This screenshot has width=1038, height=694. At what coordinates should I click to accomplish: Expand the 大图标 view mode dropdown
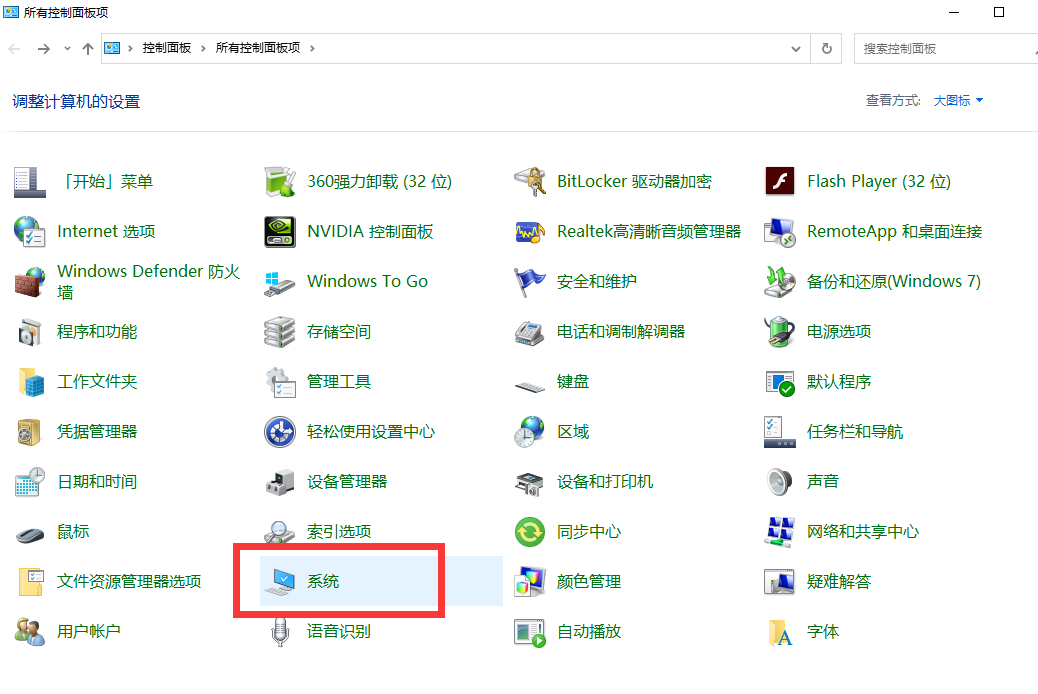point(958,101)
